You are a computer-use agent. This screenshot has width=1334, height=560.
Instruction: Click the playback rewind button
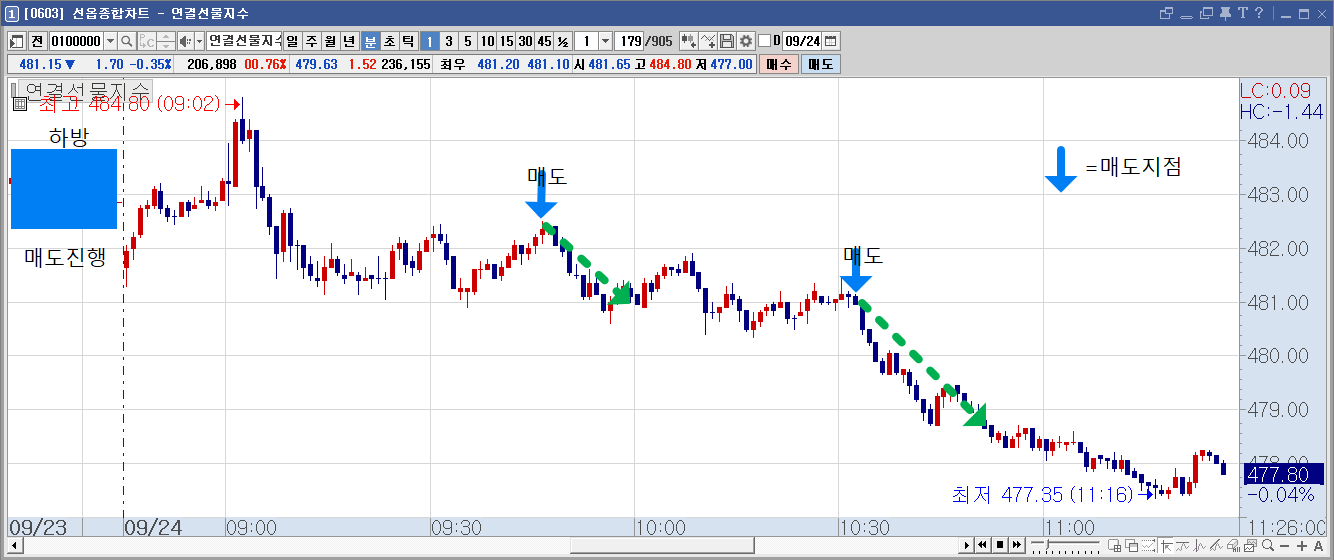(x=983, y=545)
